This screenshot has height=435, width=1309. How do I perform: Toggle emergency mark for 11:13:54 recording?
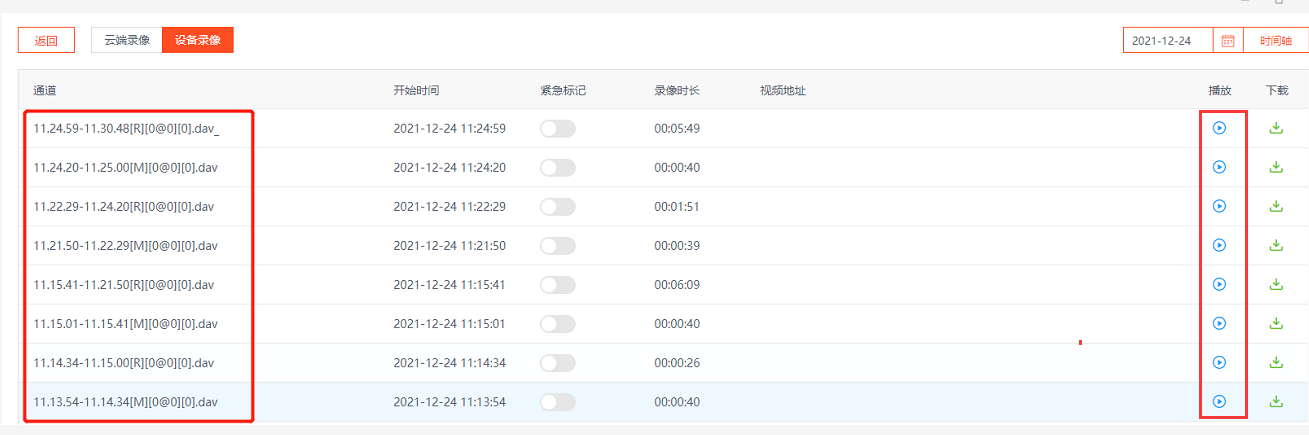[558, 401]
